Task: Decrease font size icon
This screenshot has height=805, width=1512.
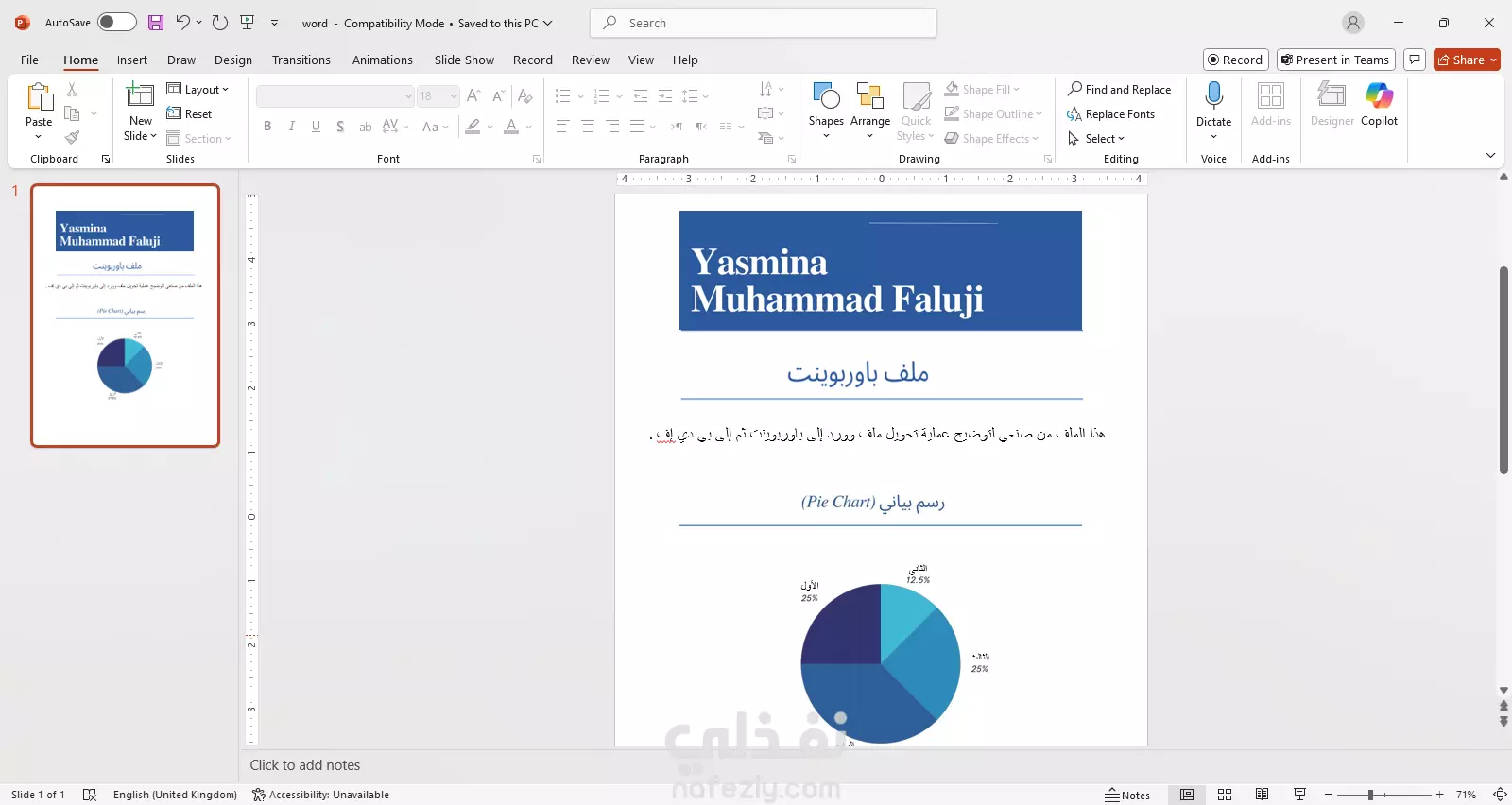Action: pos(498,96)
